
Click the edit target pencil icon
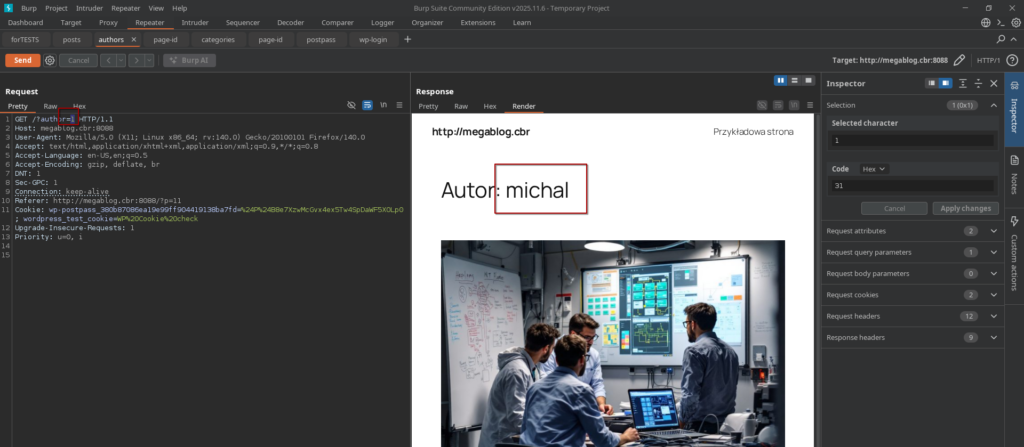click(x=960, y=61)
